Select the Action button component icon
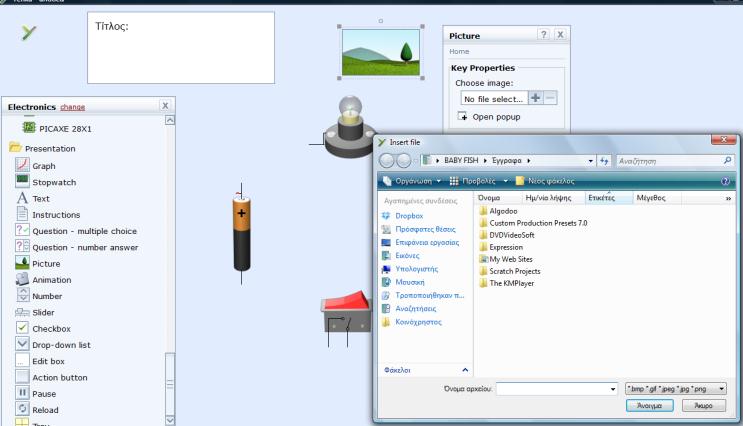Viewport: 743px width, 426px height. [22, 377]
